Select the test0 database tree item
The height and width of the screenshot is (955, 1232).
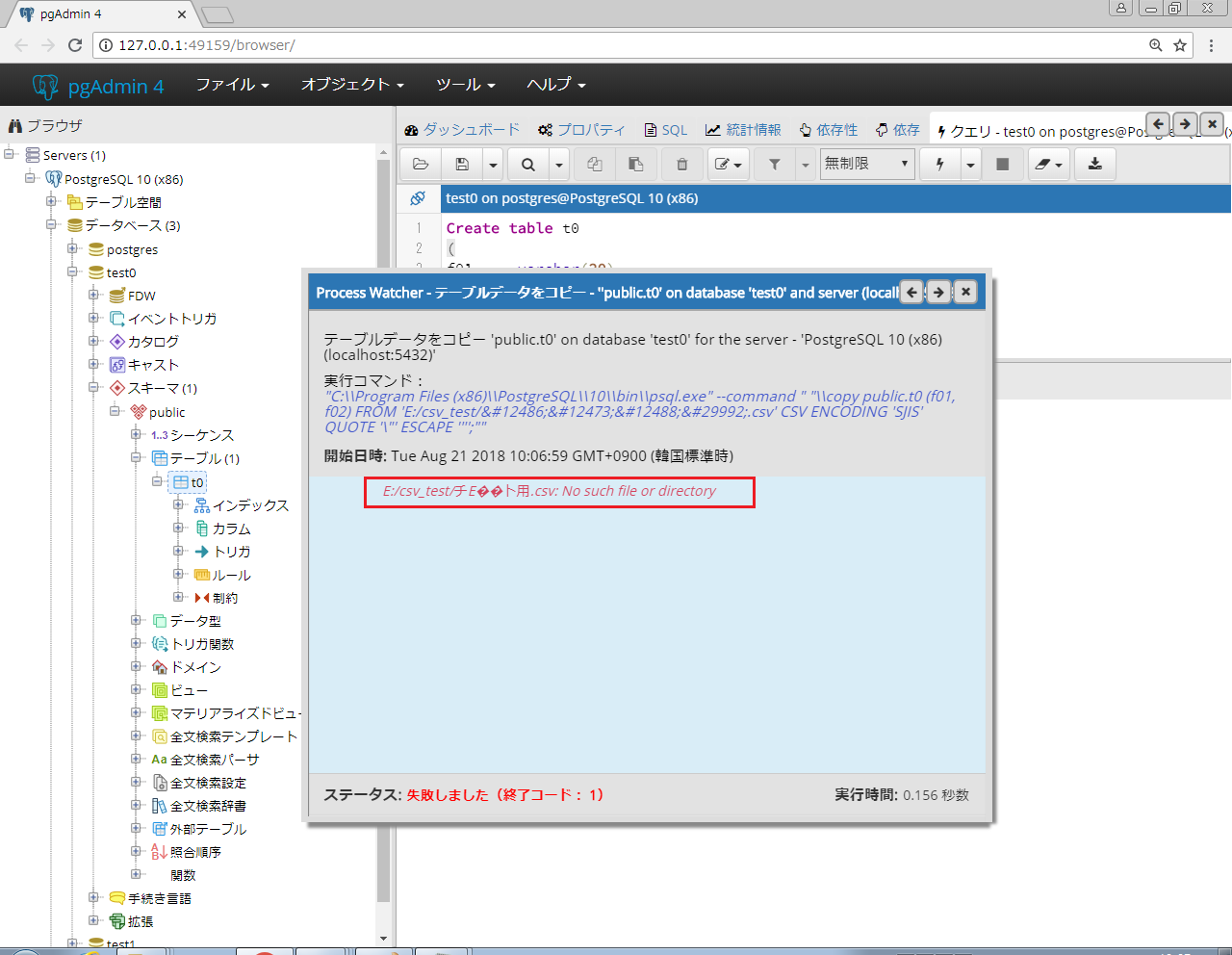(121, 272)
